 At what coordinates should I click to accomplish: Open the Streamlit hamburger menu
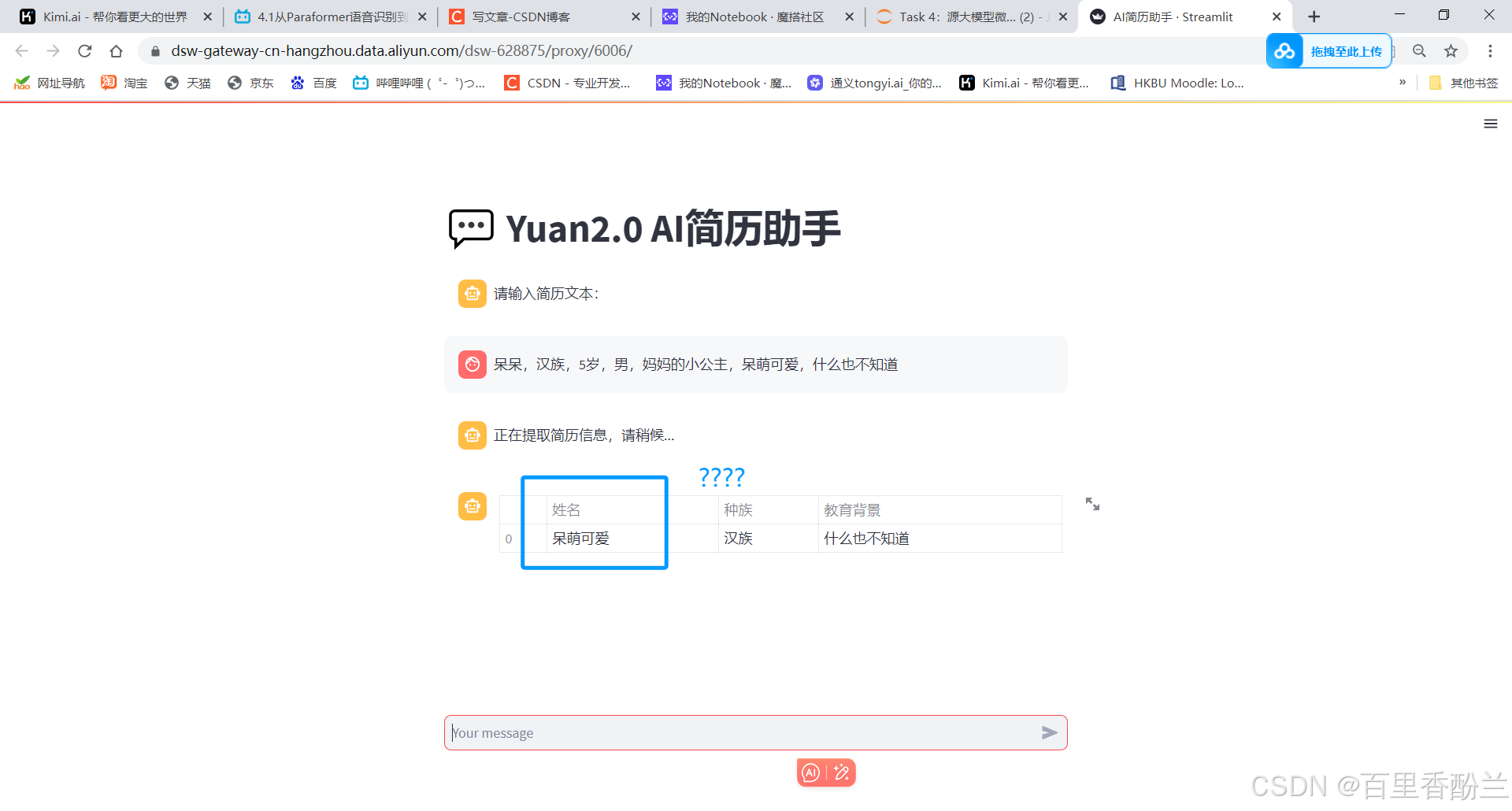[x=1490, y=124]
